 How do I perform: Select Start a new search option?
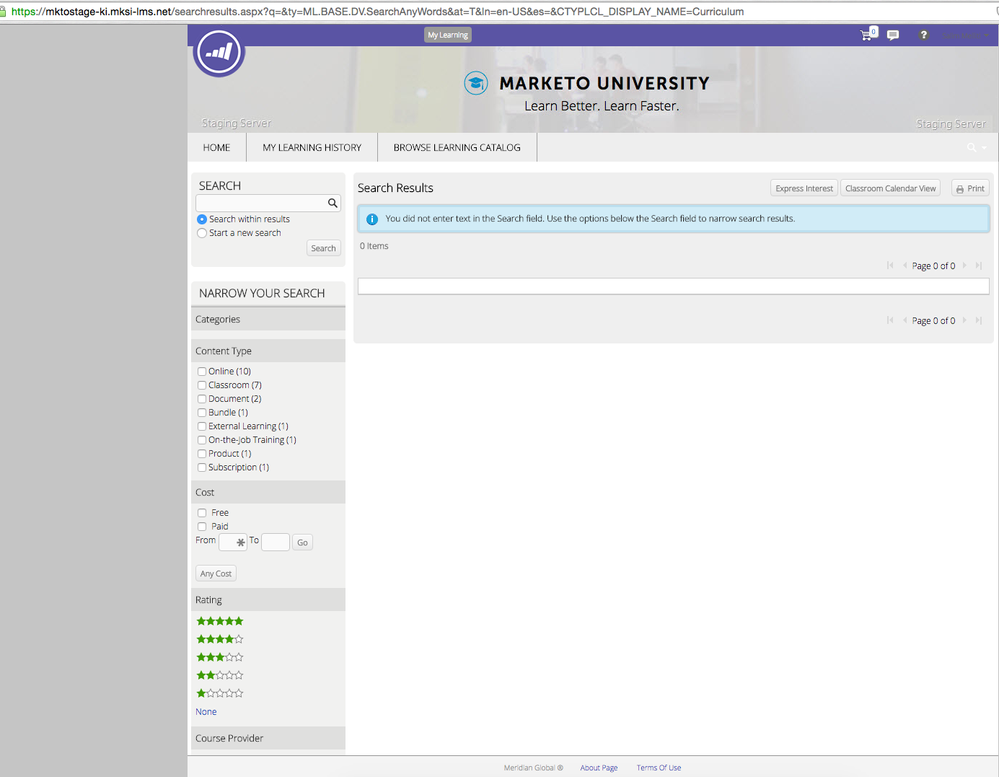202,233
